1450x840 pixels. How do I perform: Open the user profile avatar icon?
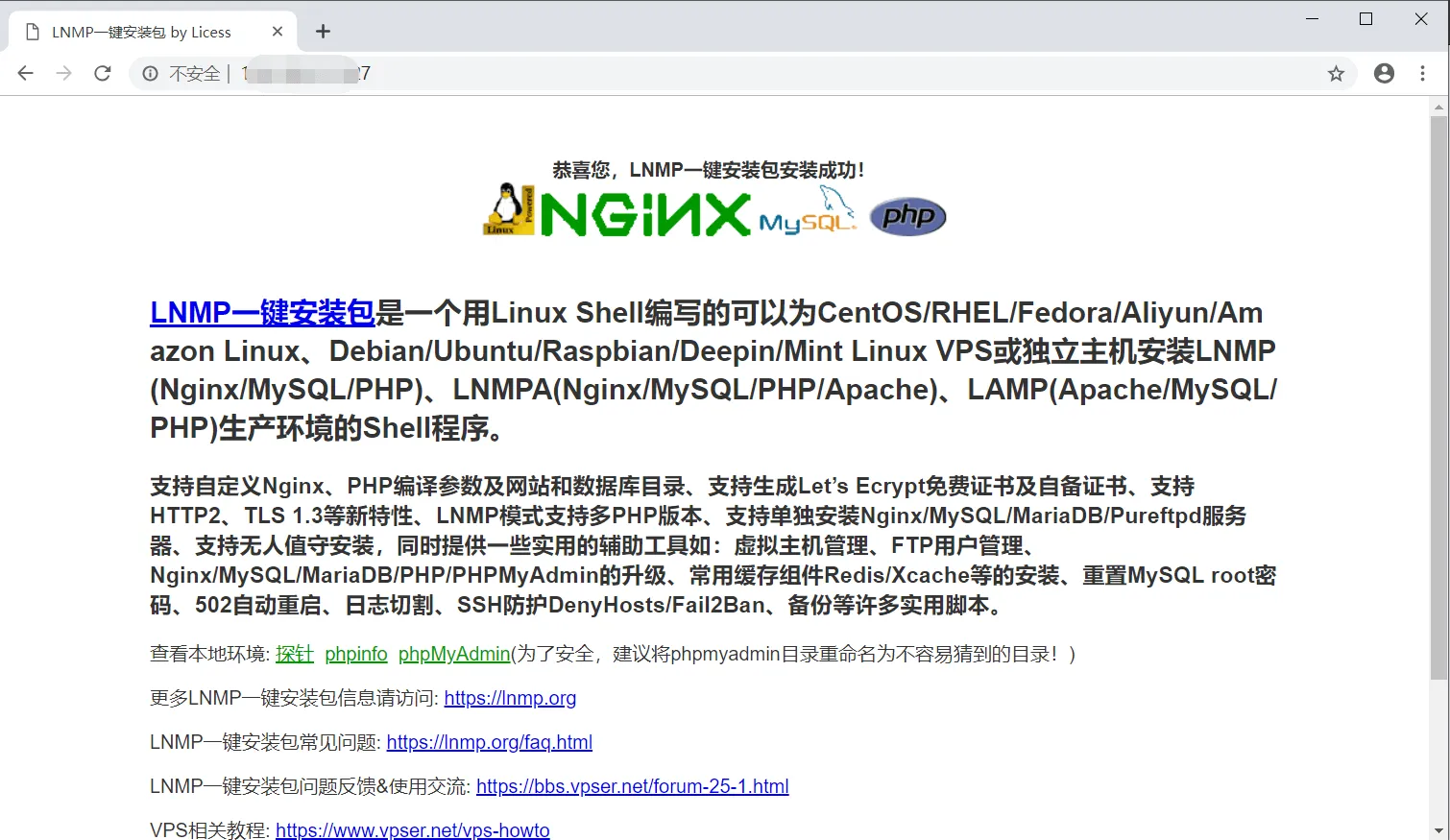[x=1384, y=74]
